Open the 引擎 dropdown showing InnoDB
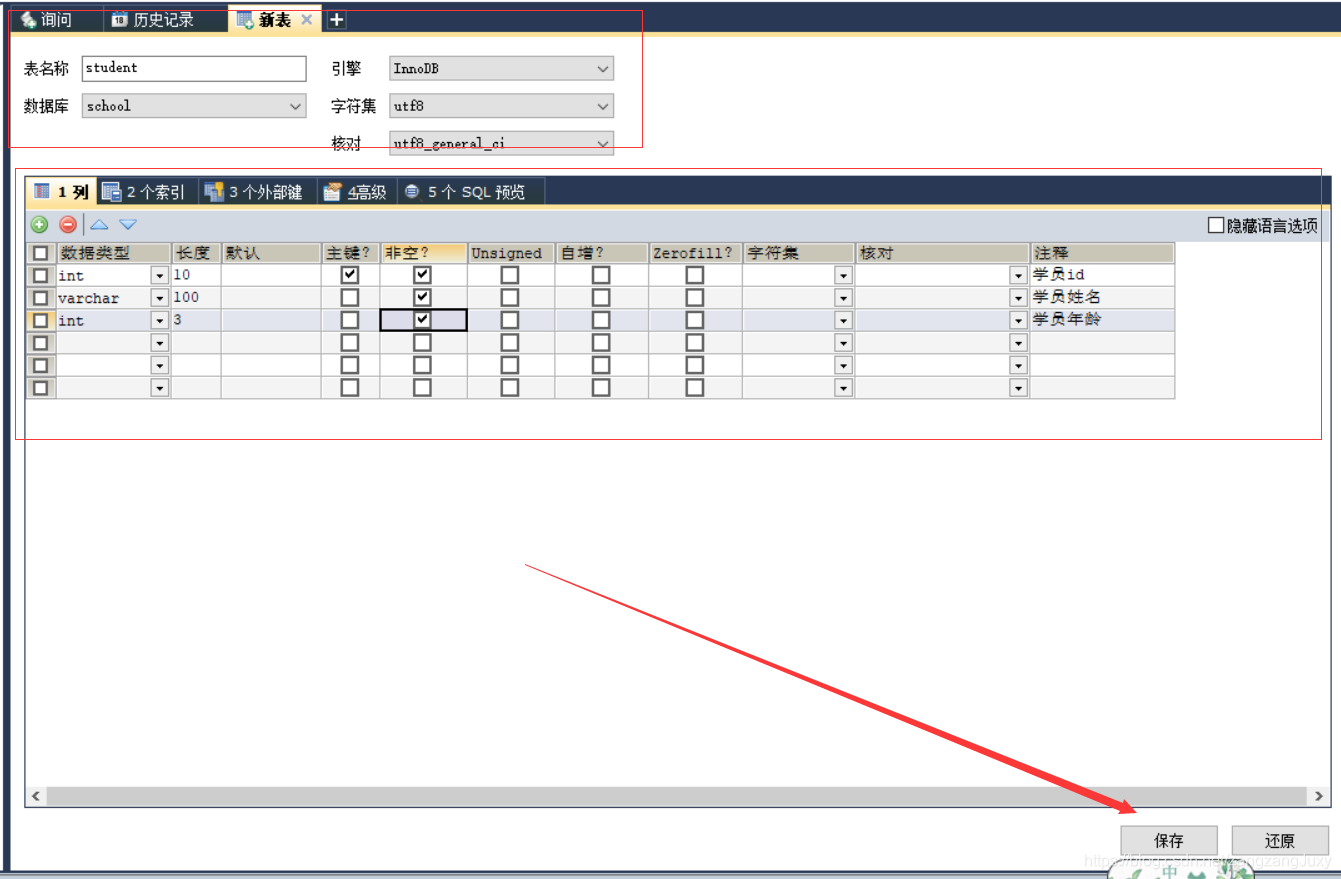The height and width of the screenshot is (879, 1341). [x=602, y=68]
